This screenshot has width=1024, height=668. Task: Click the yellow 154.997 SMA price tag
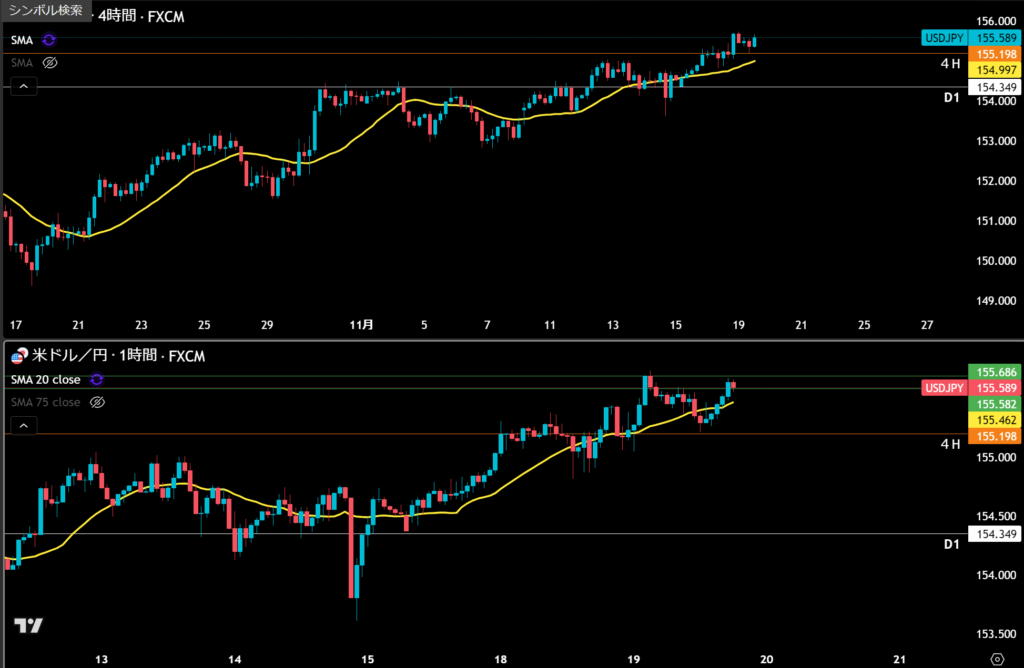tap(996, 70)
